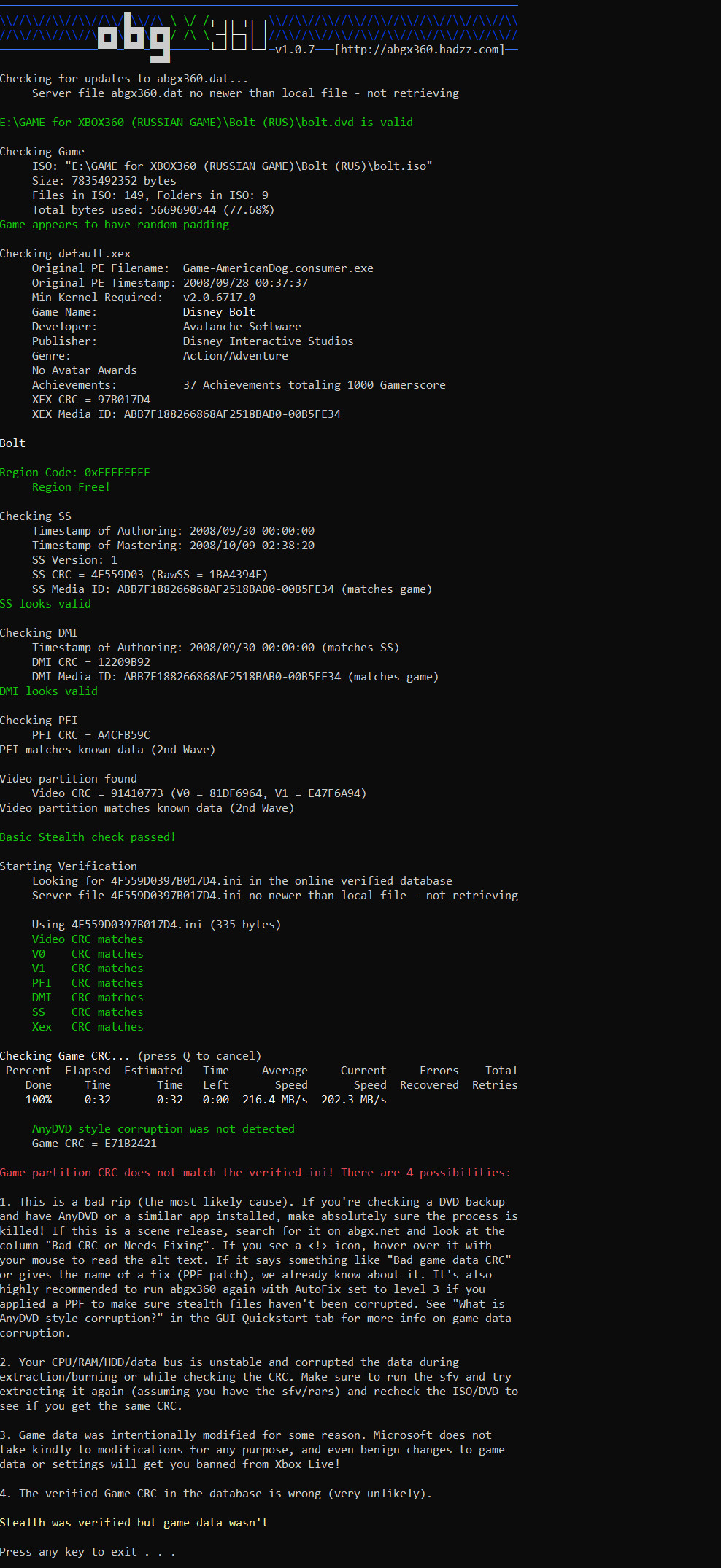
Task: Click "Game appears to have random padding" line
Action: (115, 225)
